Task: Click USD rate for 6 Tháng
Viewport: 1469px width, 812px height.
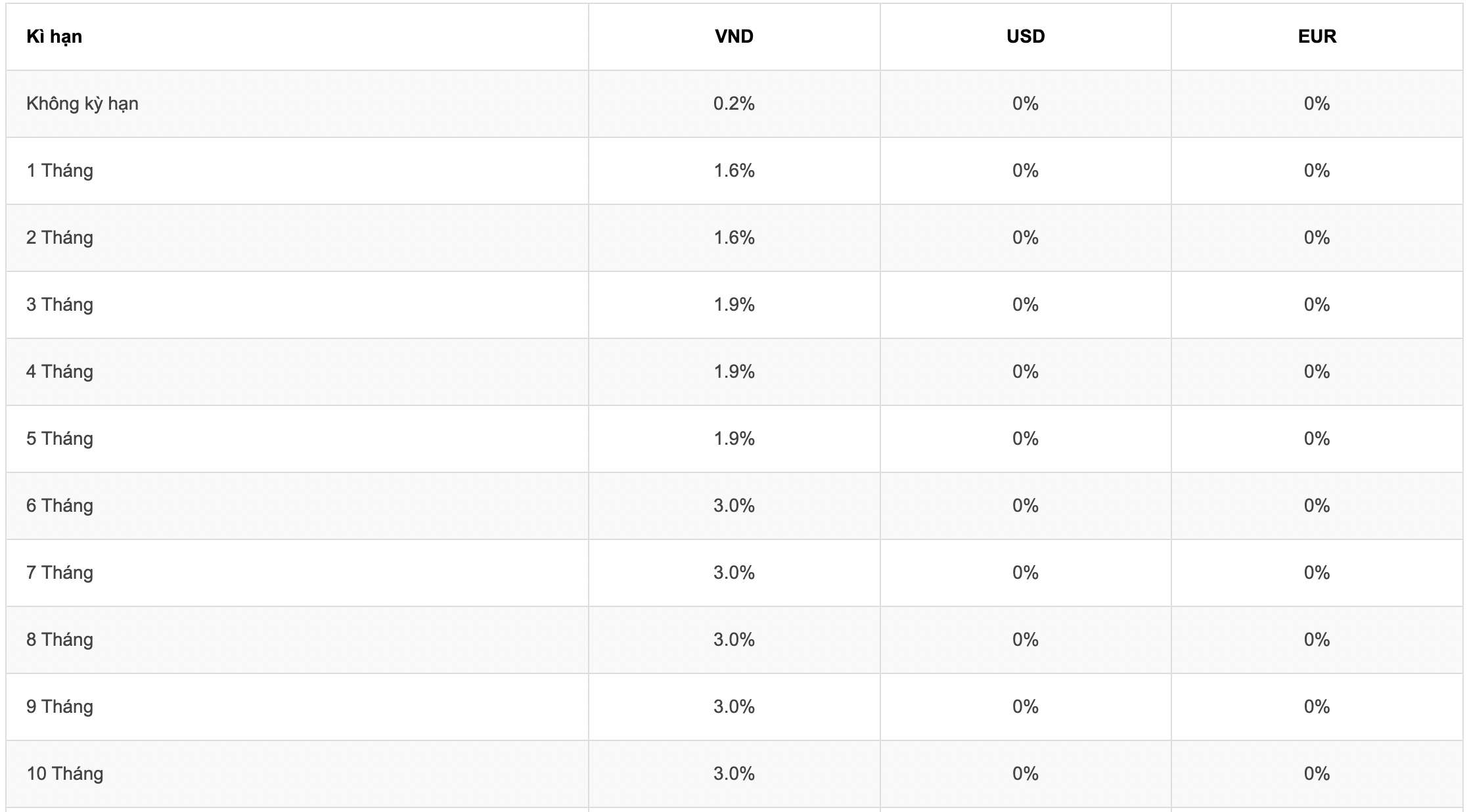Action: pyautogui.click(x=1026, y=506)
